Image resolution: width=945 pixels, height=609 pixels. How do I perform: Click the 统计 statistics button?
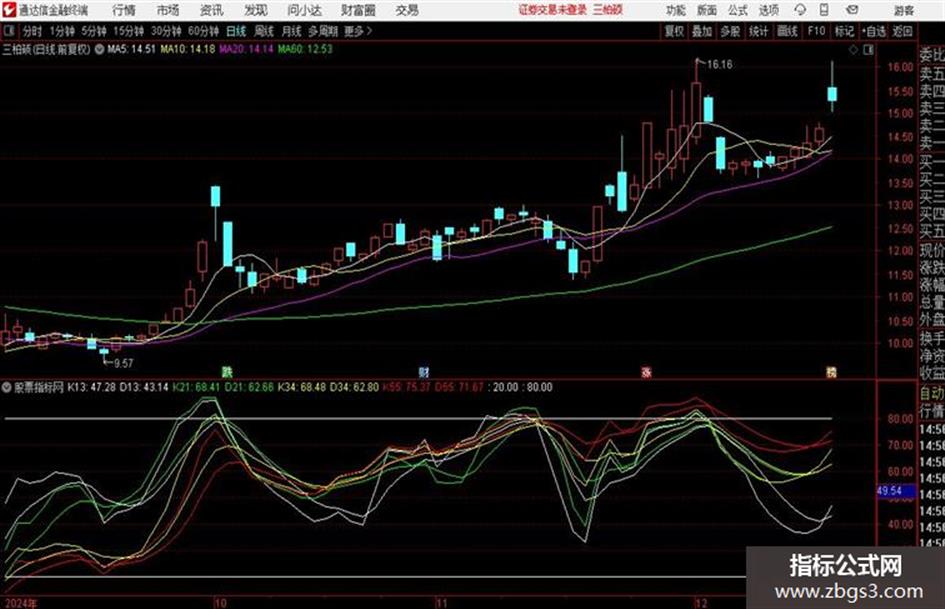[759, 31]
